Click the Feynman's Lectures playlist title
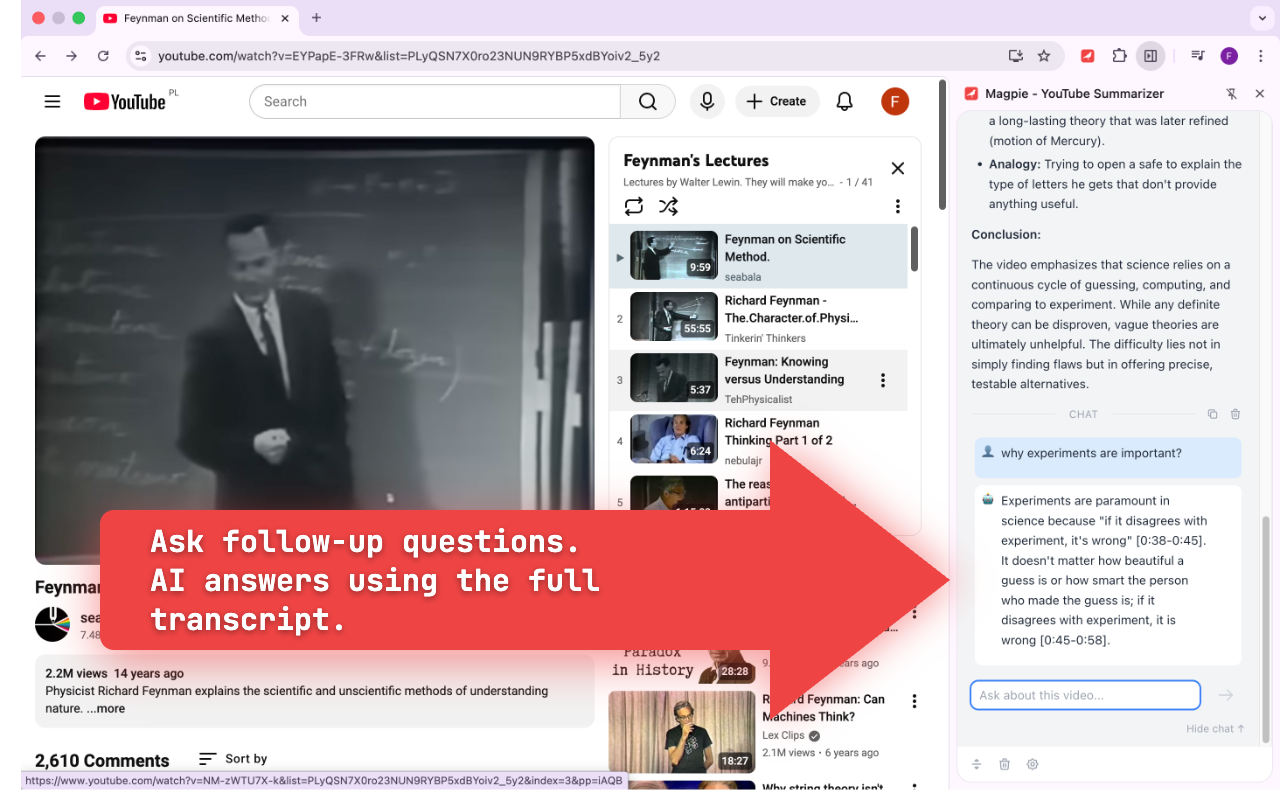 [696, 160]
